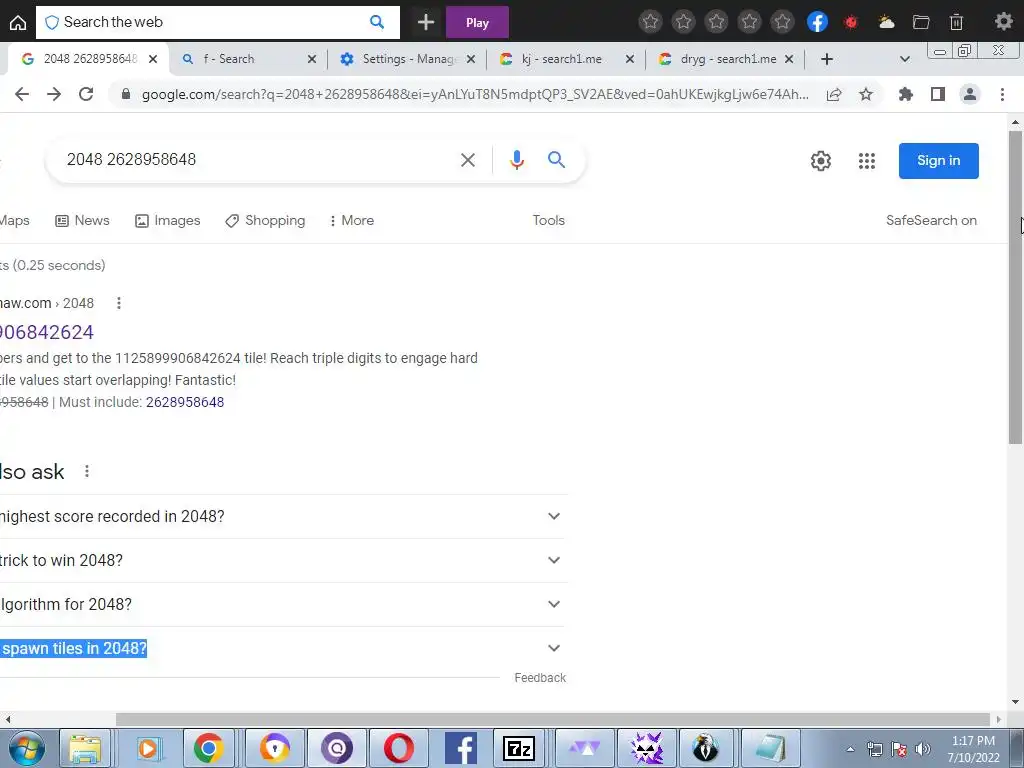Viewport: 1024px width, 768px height.
Task: Click the lock icon in address bar
Action: (x=126, y=95)
